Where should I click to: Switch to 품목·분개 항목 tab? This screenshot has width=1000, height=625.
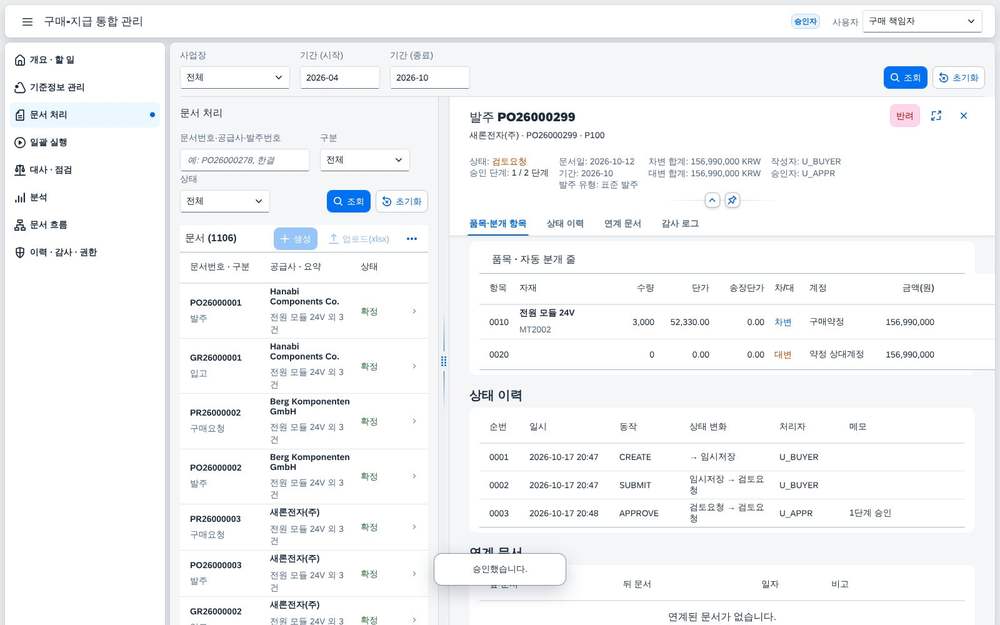pyautogui.click(x=497, y=224)
